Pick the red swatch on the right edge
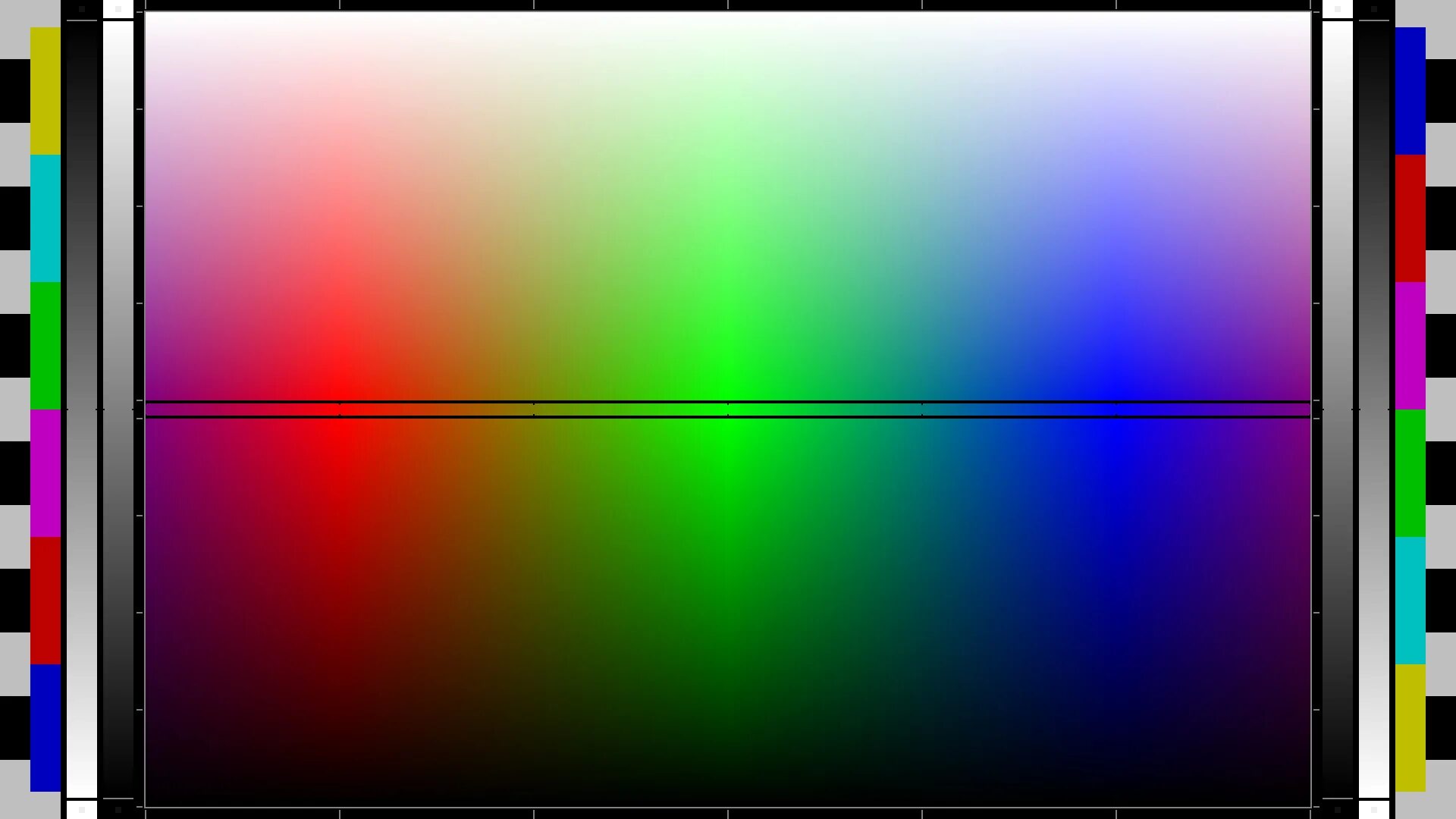Image resolution: width=1456 pixels, height=819 pixels. [1410, 218]
